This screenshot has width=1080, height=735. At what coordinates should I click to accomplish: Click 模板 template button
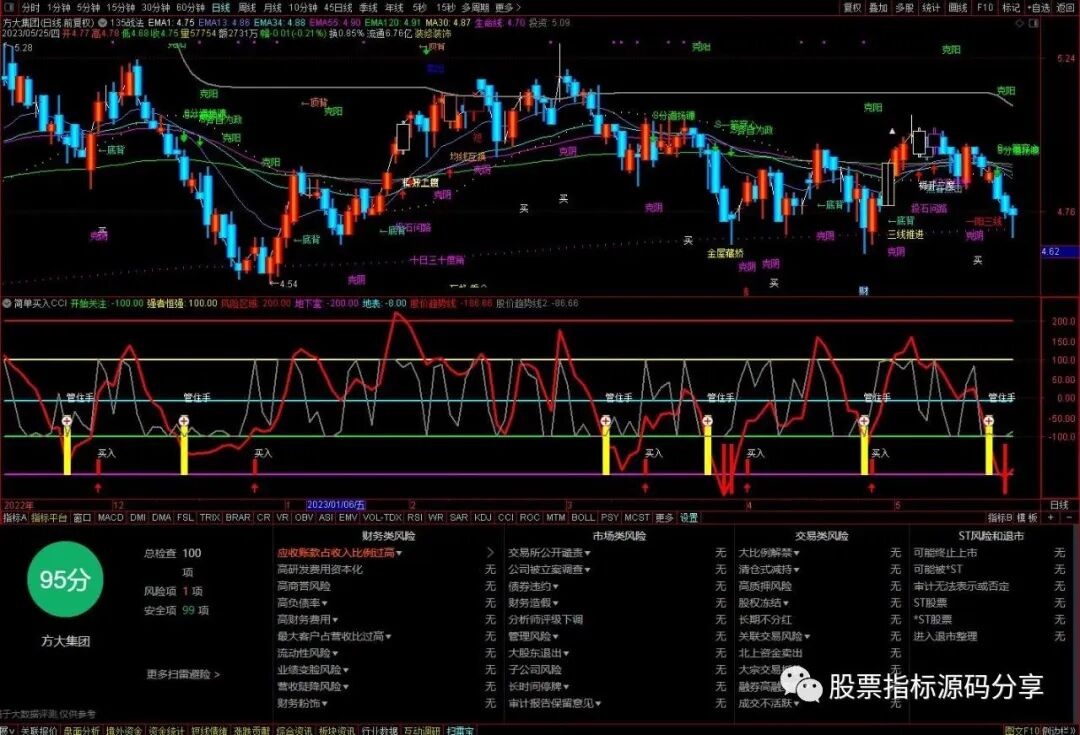point(1026,517)
